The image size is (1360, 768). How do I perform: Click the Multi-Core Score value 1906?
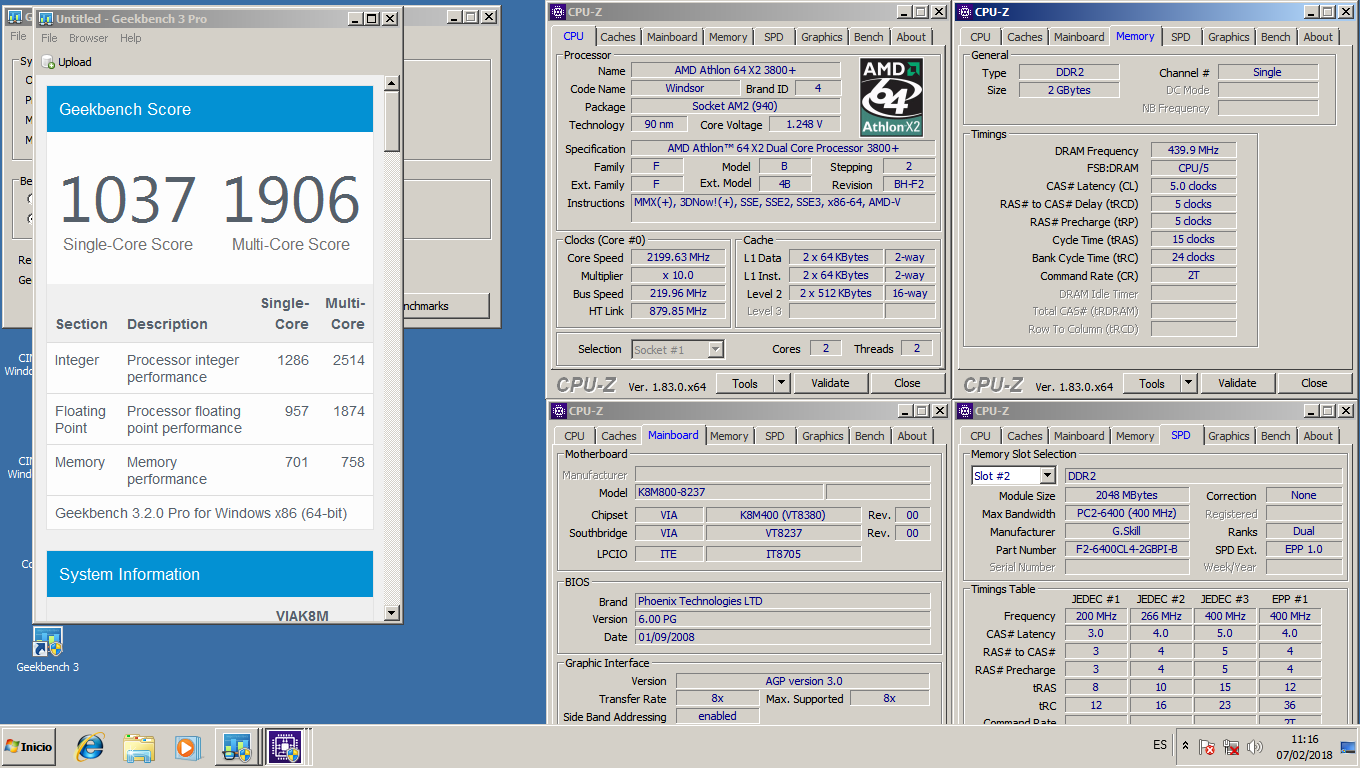tap(291, 199)
